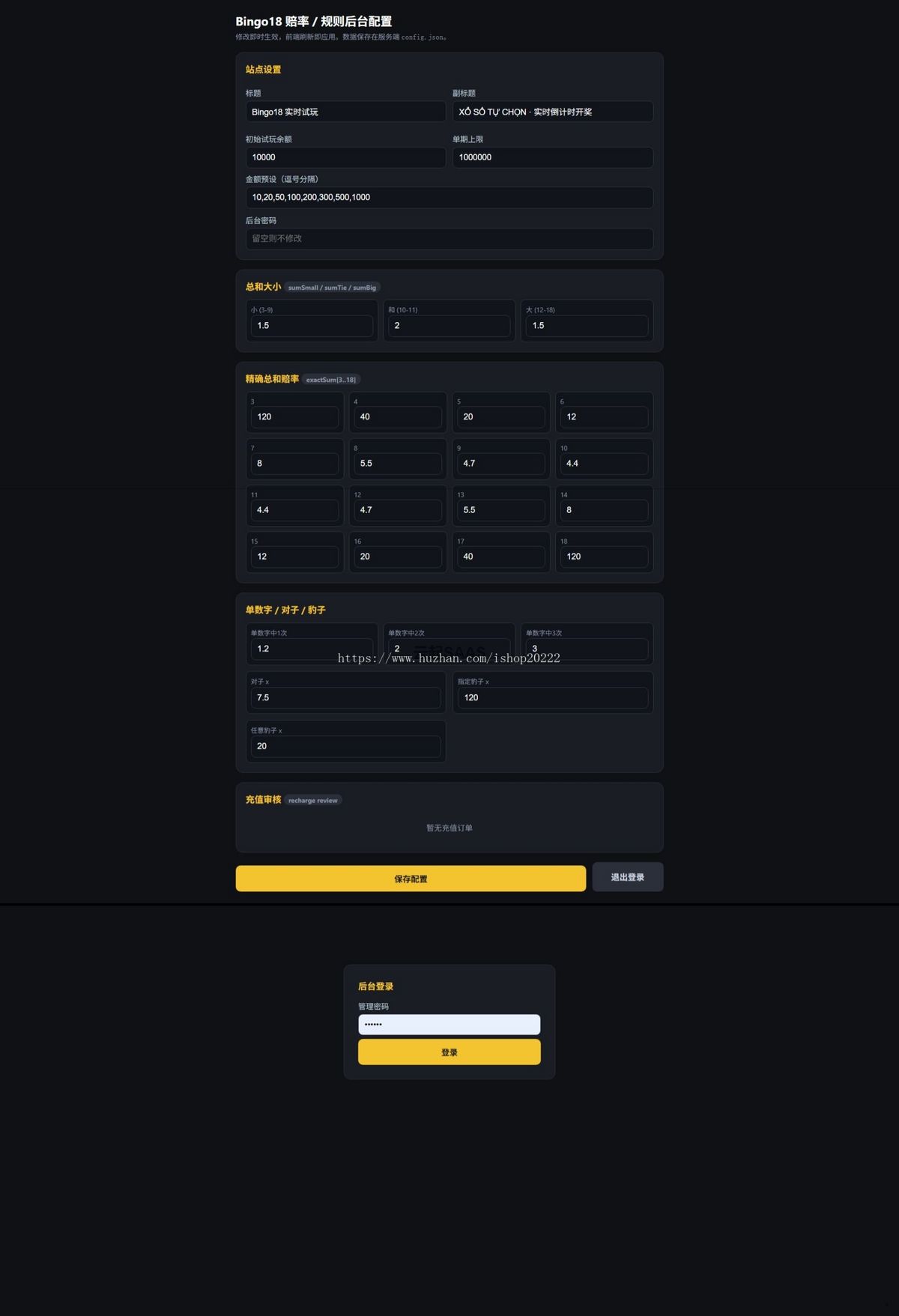Select the exact sum 10 odds field

click(x=604, y=464)
